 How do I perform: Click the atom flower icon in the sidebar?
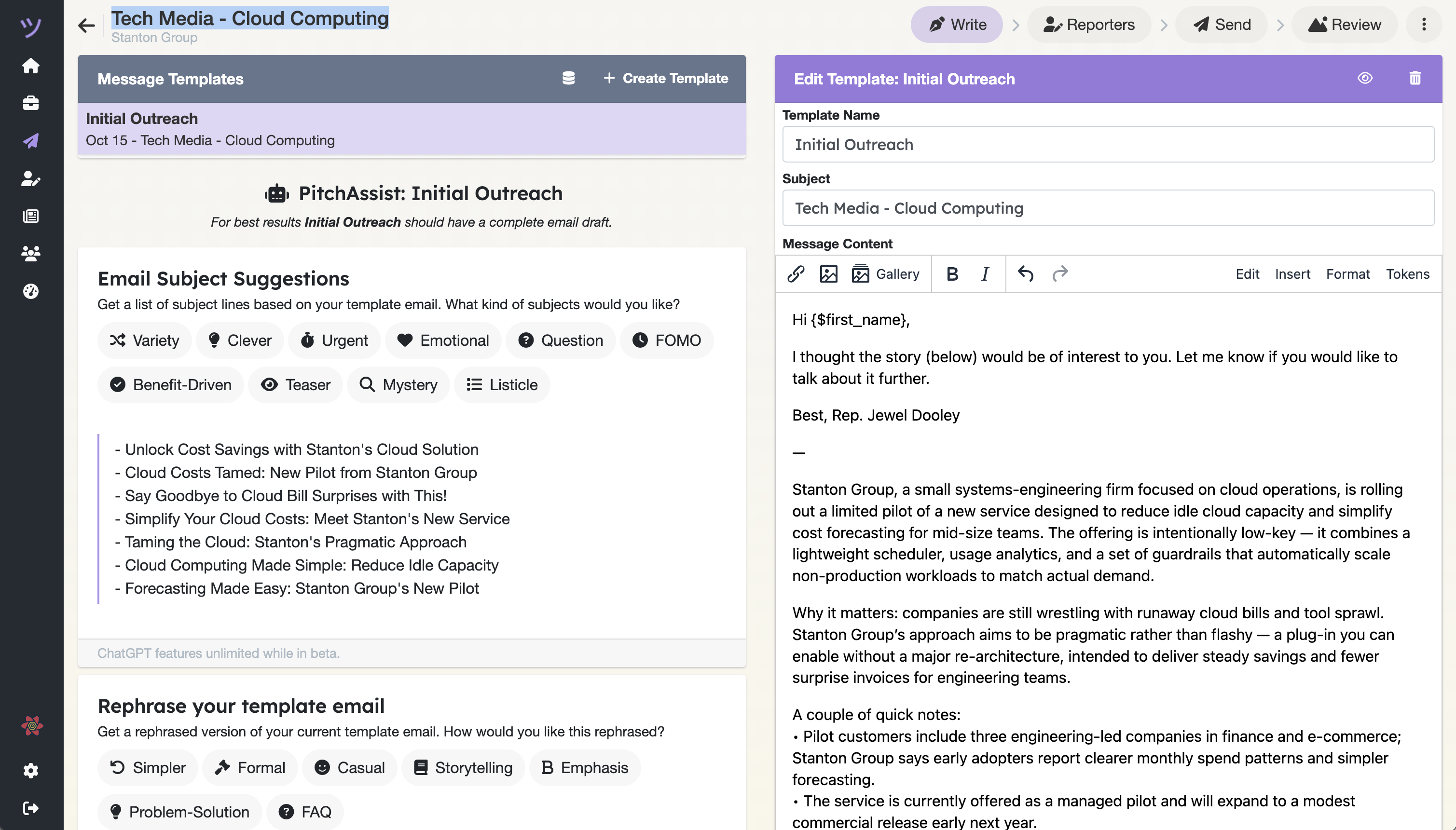point(32,726)
